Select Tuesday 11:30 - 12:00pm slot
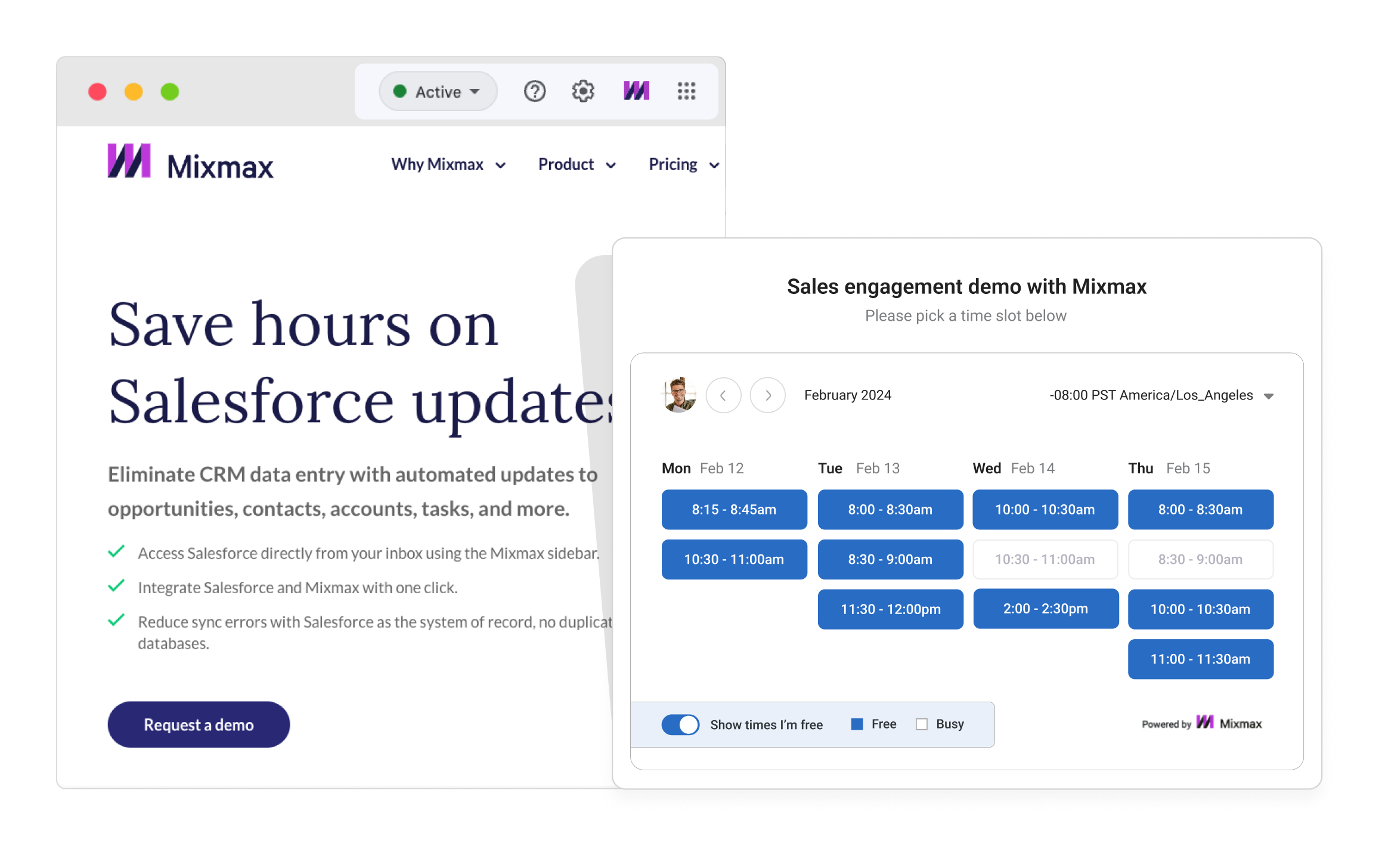This screenshot has width=1382, height=868. [890, 609]
